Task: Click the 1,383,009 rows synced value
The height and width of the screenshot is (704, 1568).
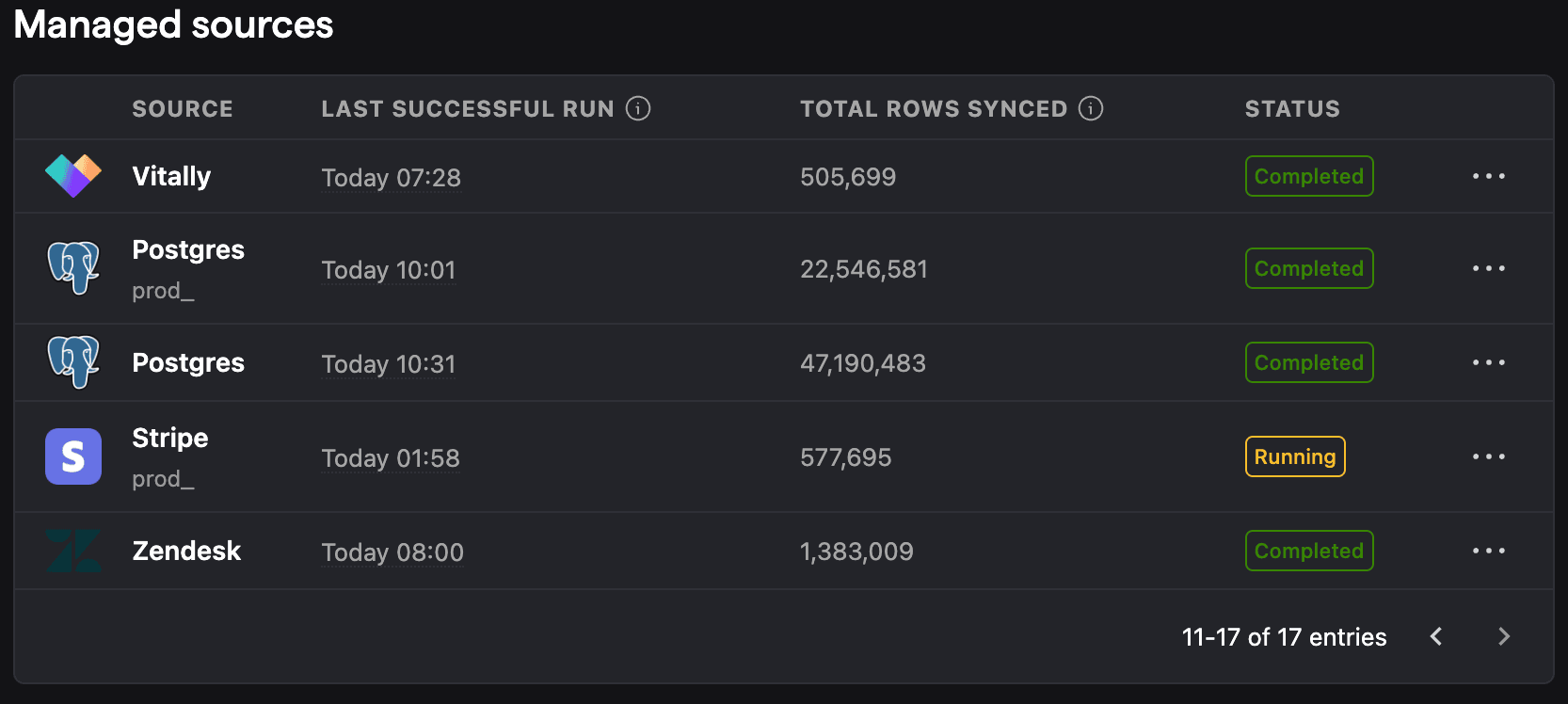Action: [x=856, y=552]
